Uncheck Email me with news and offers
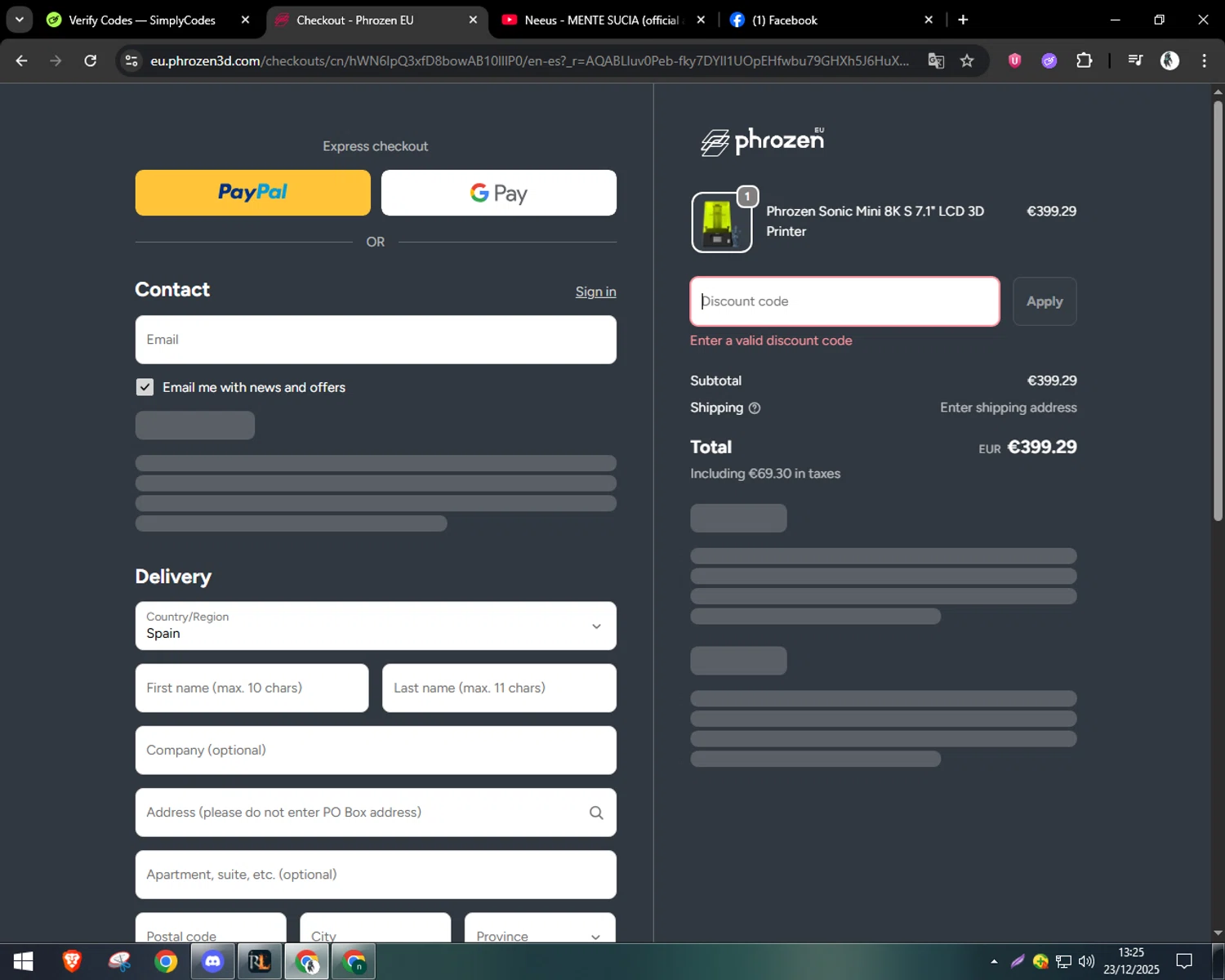1225x980 pixels. click(x=145, y=387)
